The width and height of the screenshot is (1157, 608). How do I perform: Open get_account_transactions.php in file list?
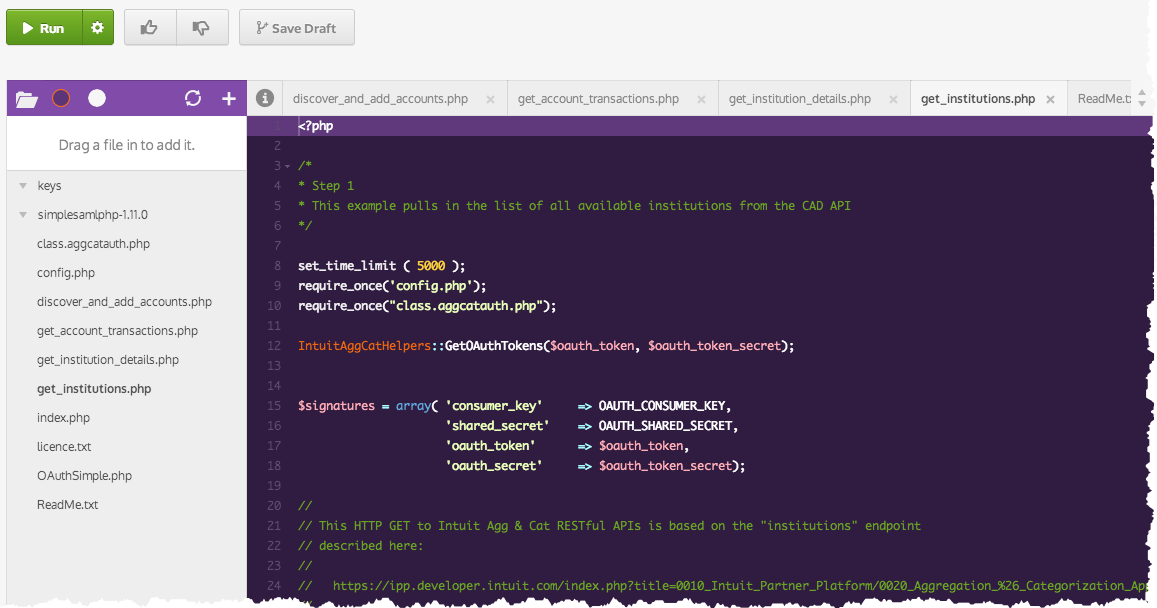click(117, 331)
